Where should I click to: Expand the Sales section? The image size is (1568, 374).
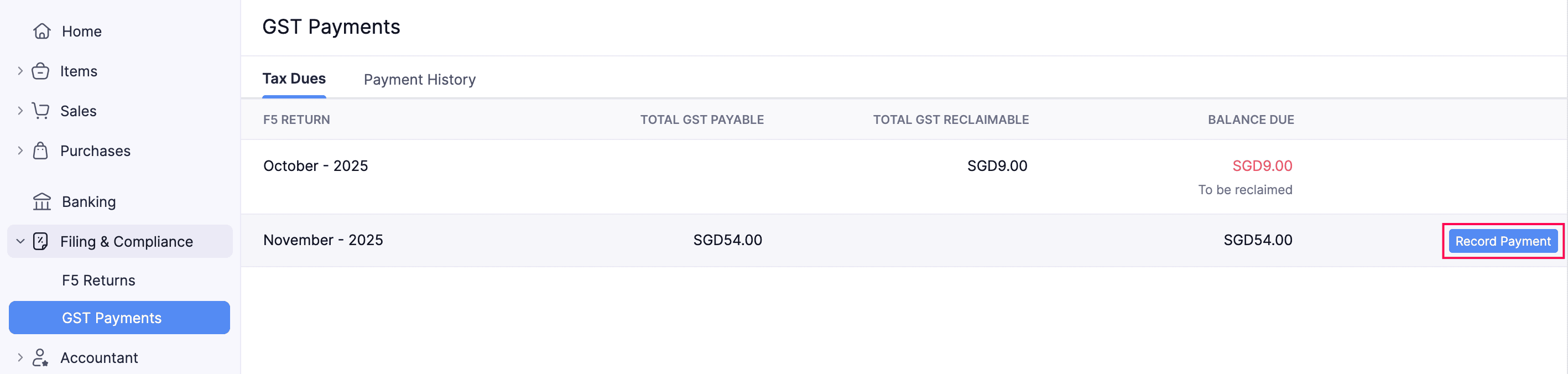[x=19, y=111]
